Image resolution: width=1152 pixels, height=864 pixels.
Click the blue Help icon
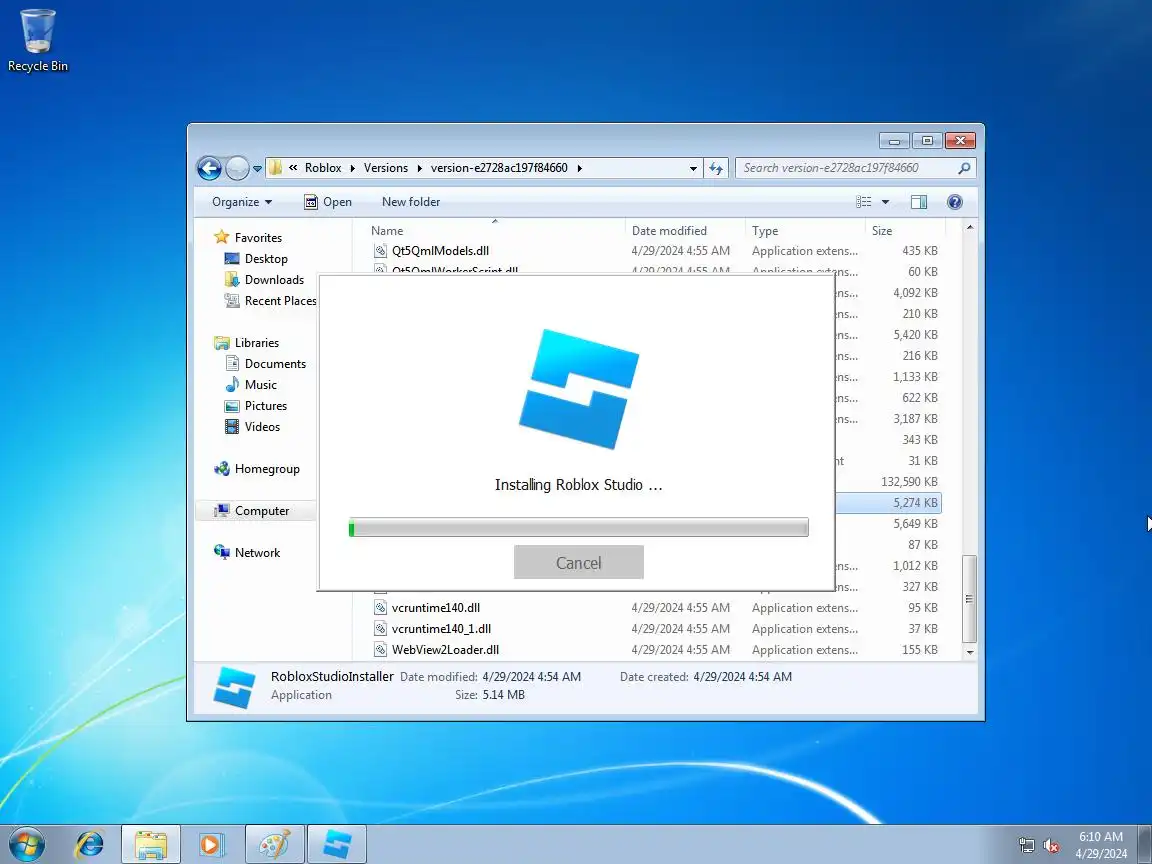coord(954,202)
